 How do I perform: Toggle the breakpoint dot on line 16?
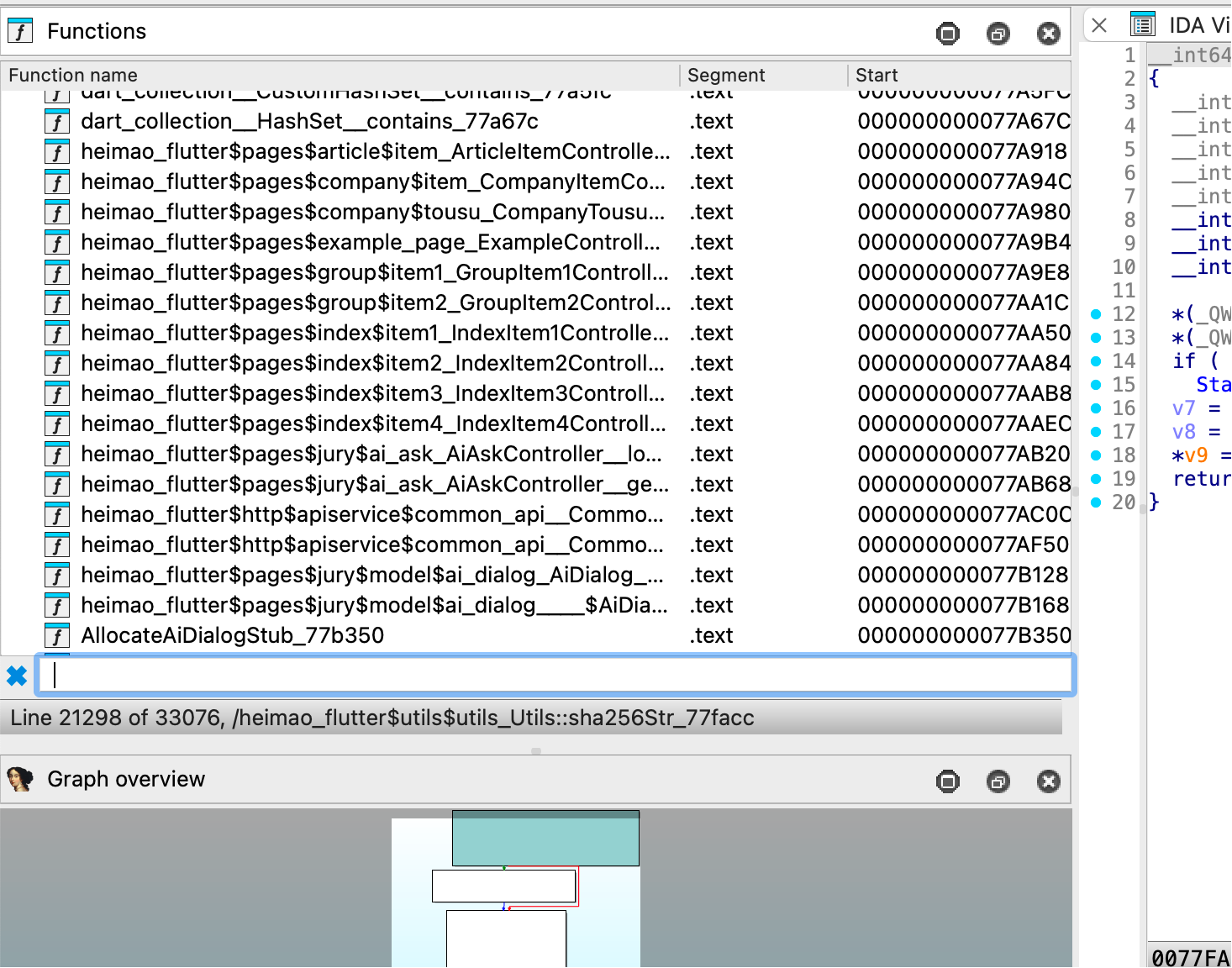(1096, 408)
